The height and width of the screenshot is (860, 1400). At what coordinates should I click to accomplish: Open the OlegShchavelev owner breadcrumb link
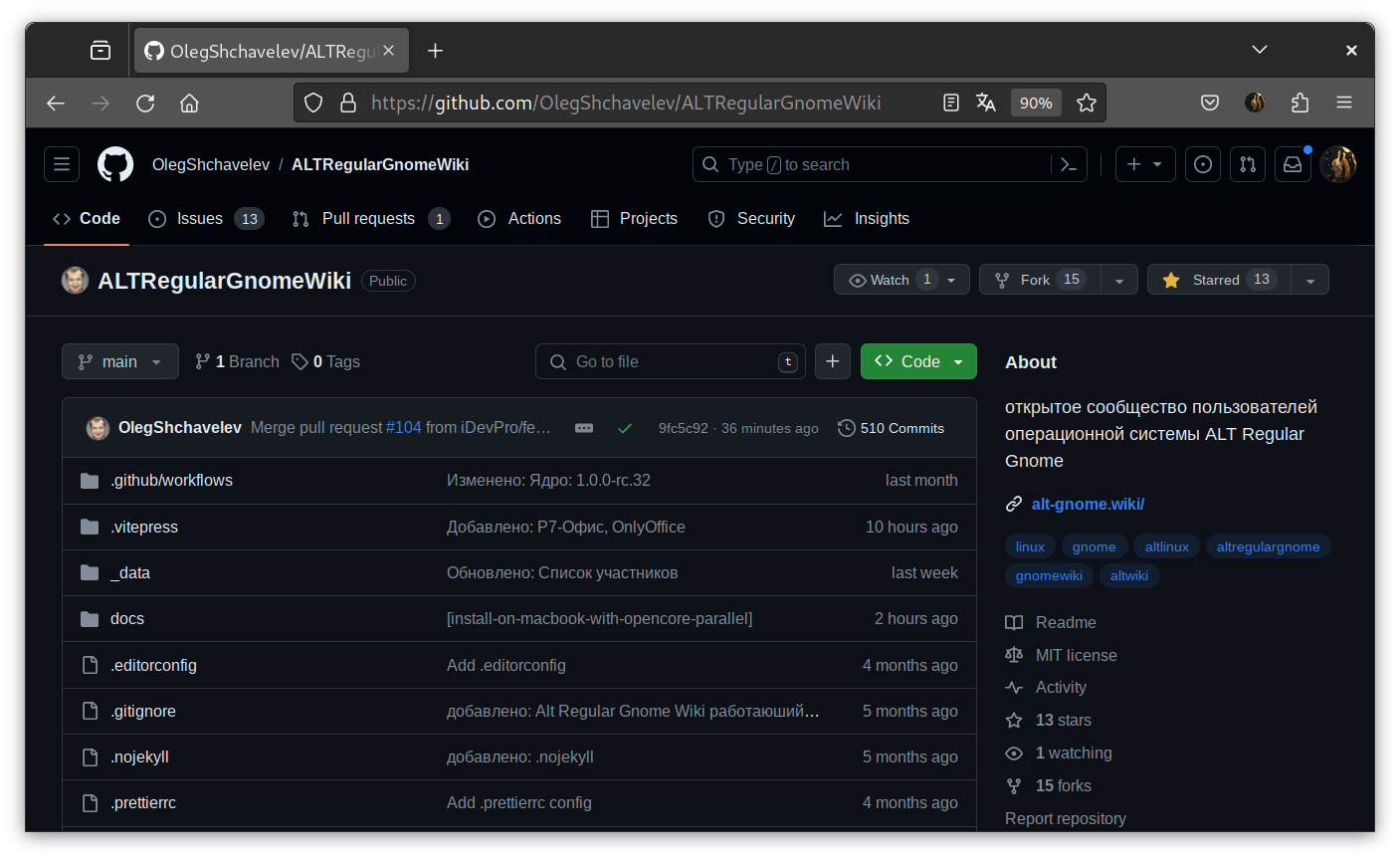pos(211,164)
